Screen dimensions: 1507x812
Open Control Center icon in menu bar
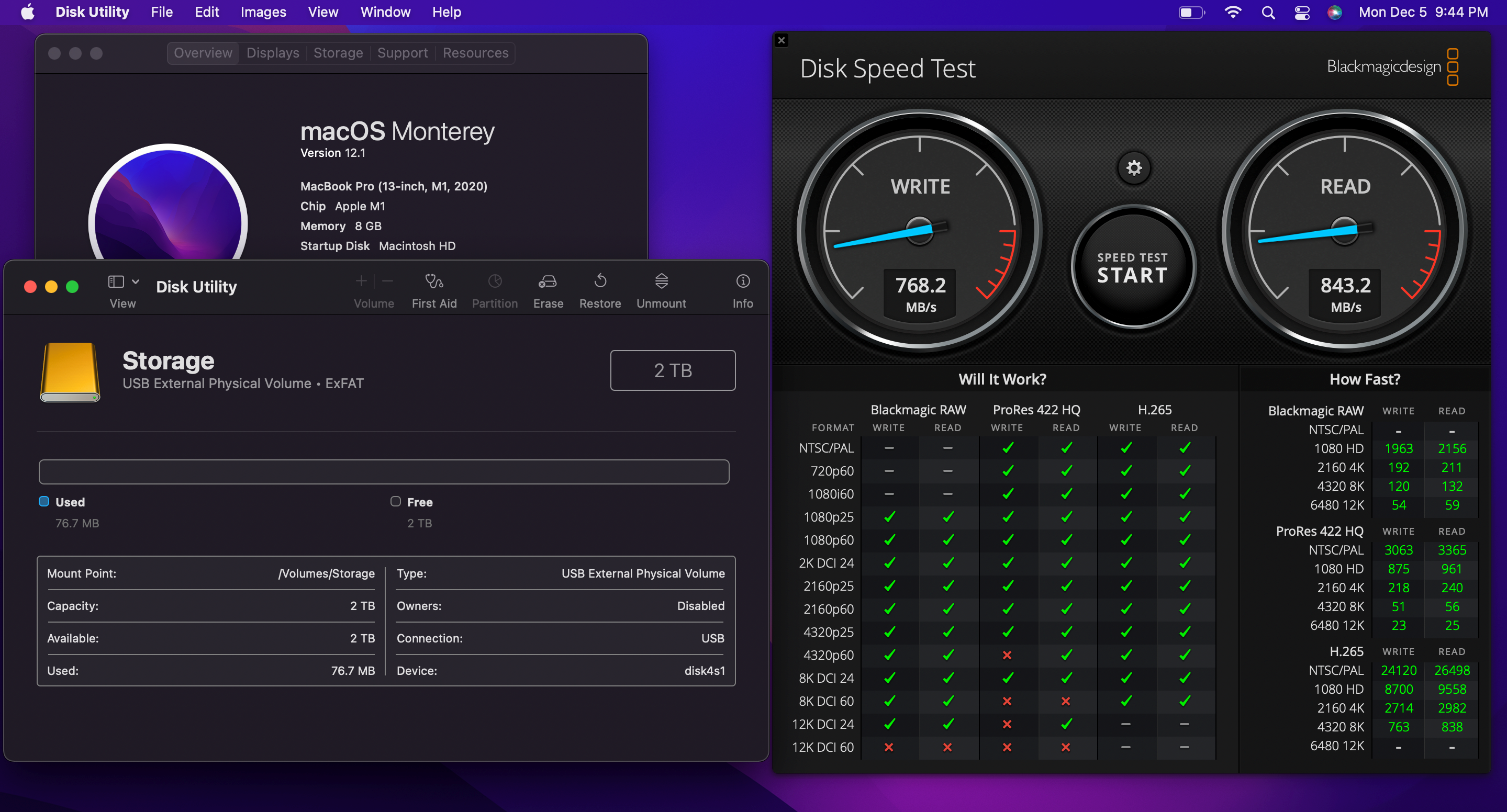pyautogui.click(x=1302, y=12)
